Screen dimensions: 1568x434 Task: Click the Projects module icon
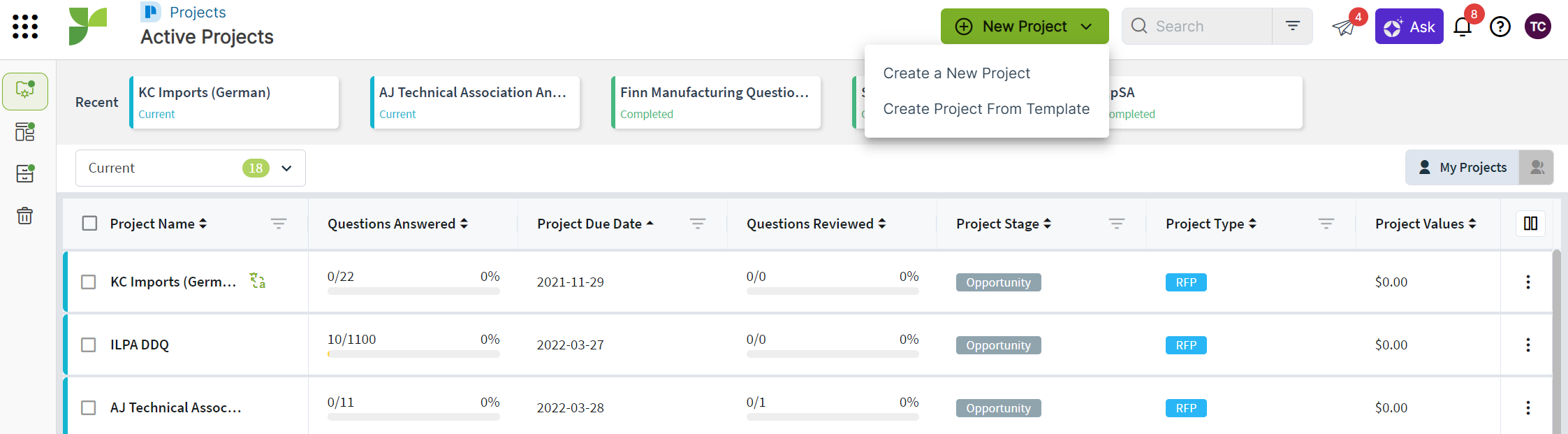[x=151, y=12]
